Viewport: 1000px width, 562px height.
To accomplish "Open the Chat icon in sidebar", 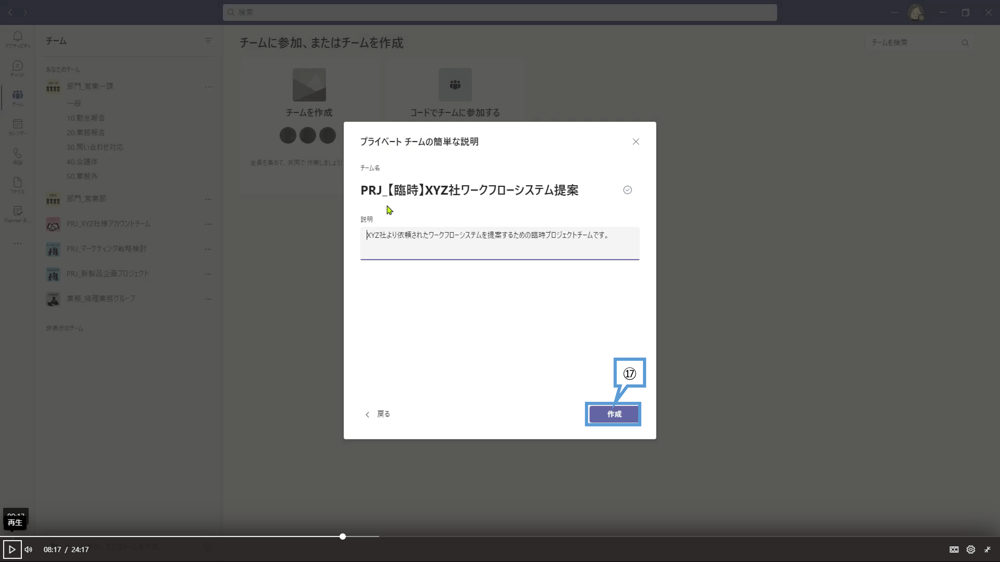I will 17,68.
